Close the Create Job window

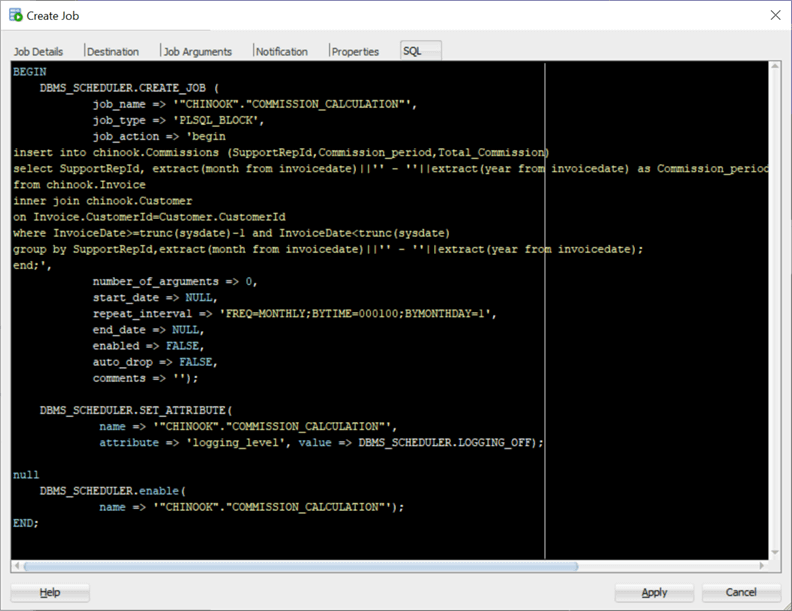click(x=775, y=15)
